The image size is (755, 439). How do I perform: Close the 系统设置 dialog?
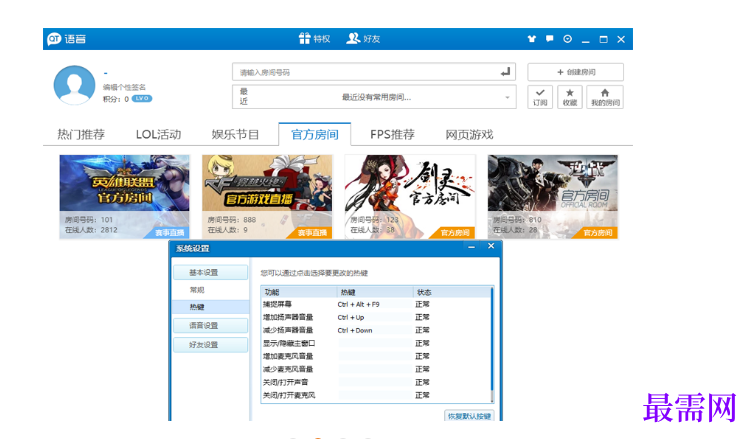(x=491, y=246)
